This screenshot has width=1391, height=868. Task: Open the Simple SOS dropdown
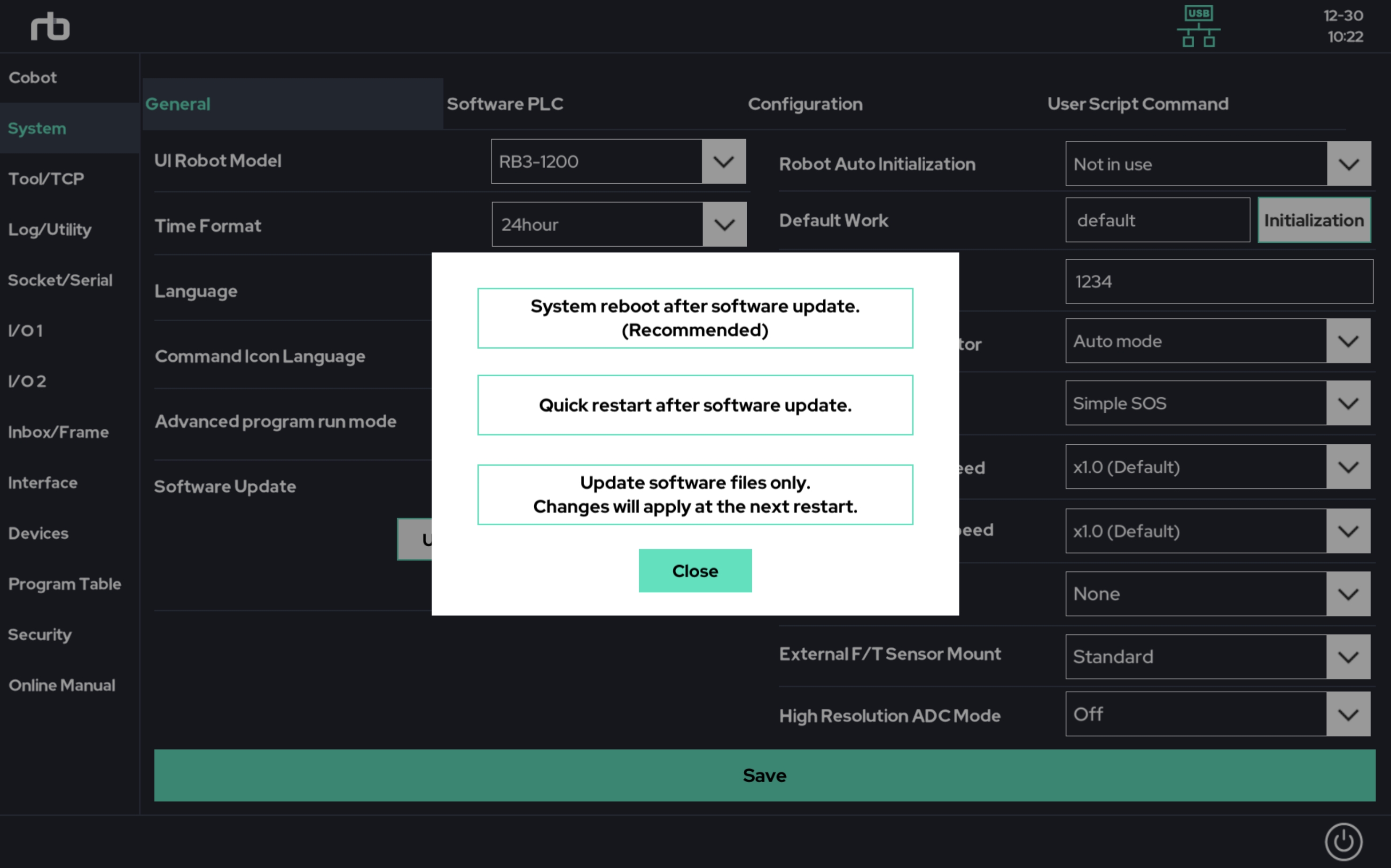click(x=1347, y=403)
